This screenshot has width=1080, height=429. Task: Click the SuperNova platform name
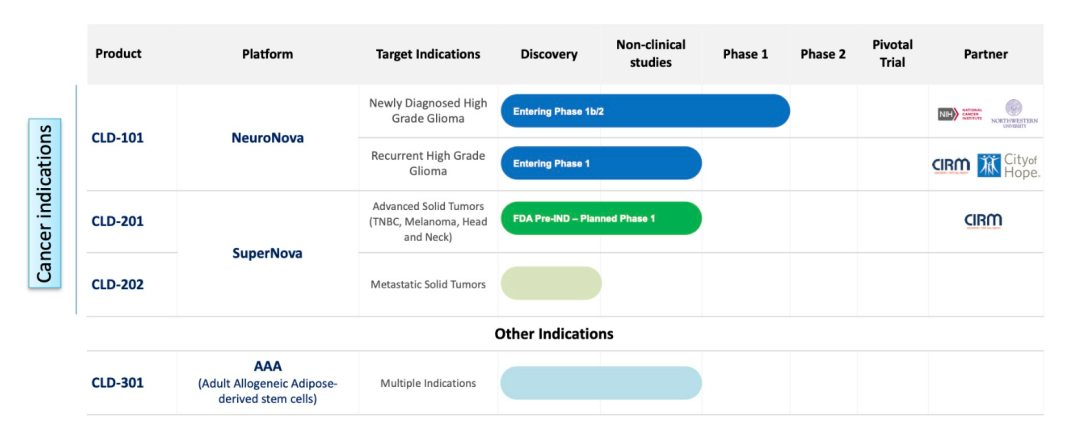[x=267, y=253]
